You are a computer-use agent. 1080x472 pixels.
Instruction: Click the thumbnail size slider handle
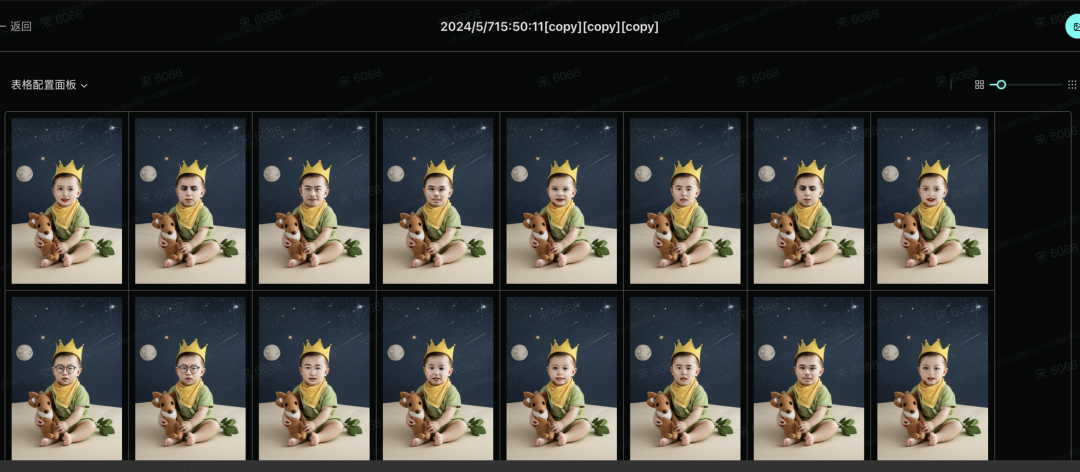[1001, 85]
